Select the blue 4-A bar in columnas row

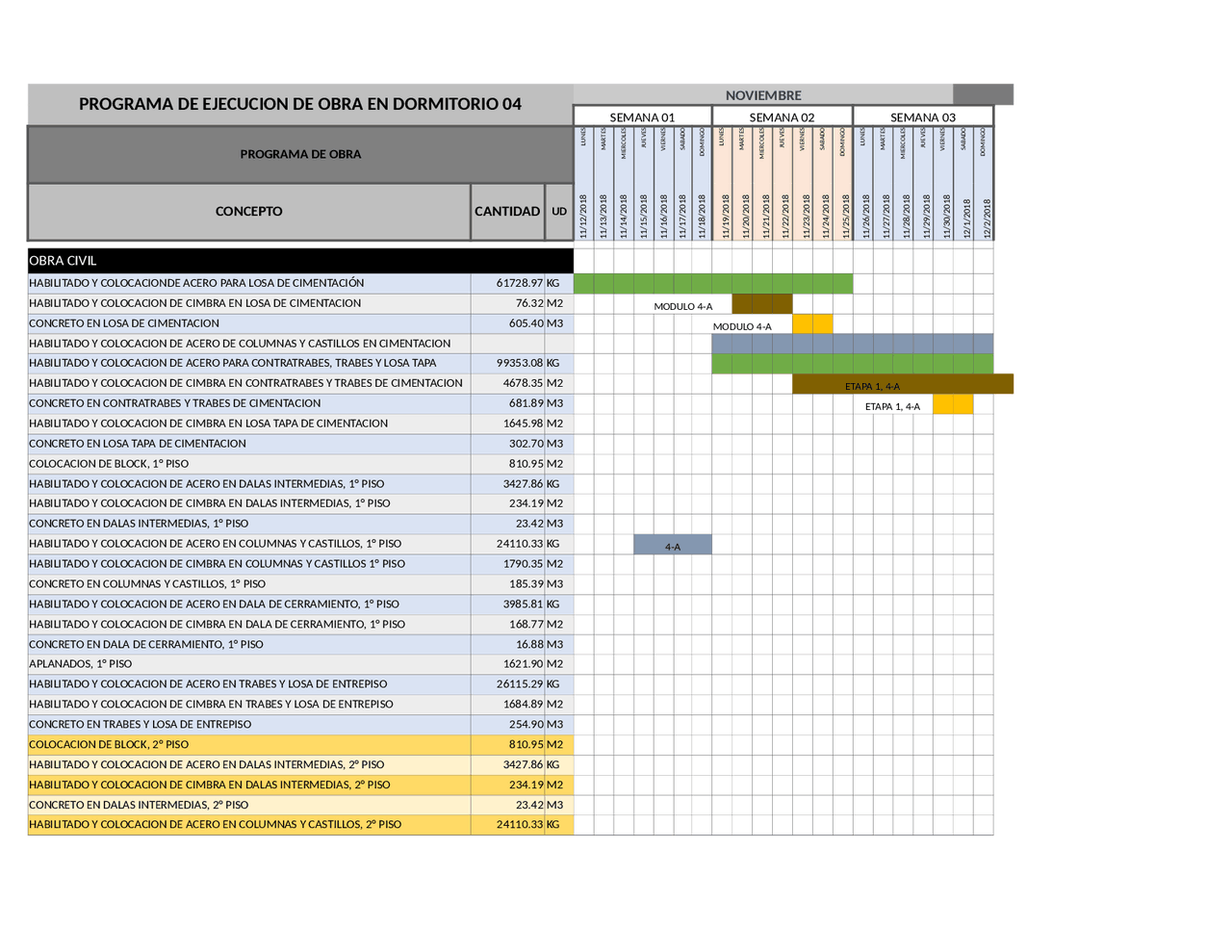point(672,544)
